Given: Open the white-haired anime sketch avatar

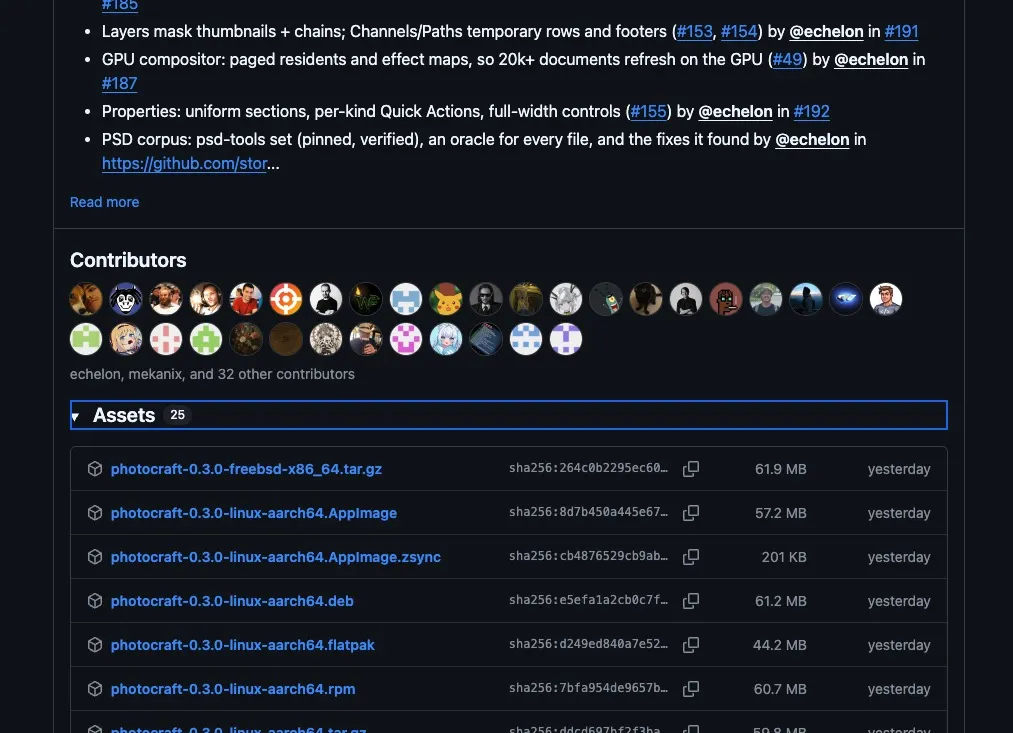Looking at the screenshot, I should 566,299.
